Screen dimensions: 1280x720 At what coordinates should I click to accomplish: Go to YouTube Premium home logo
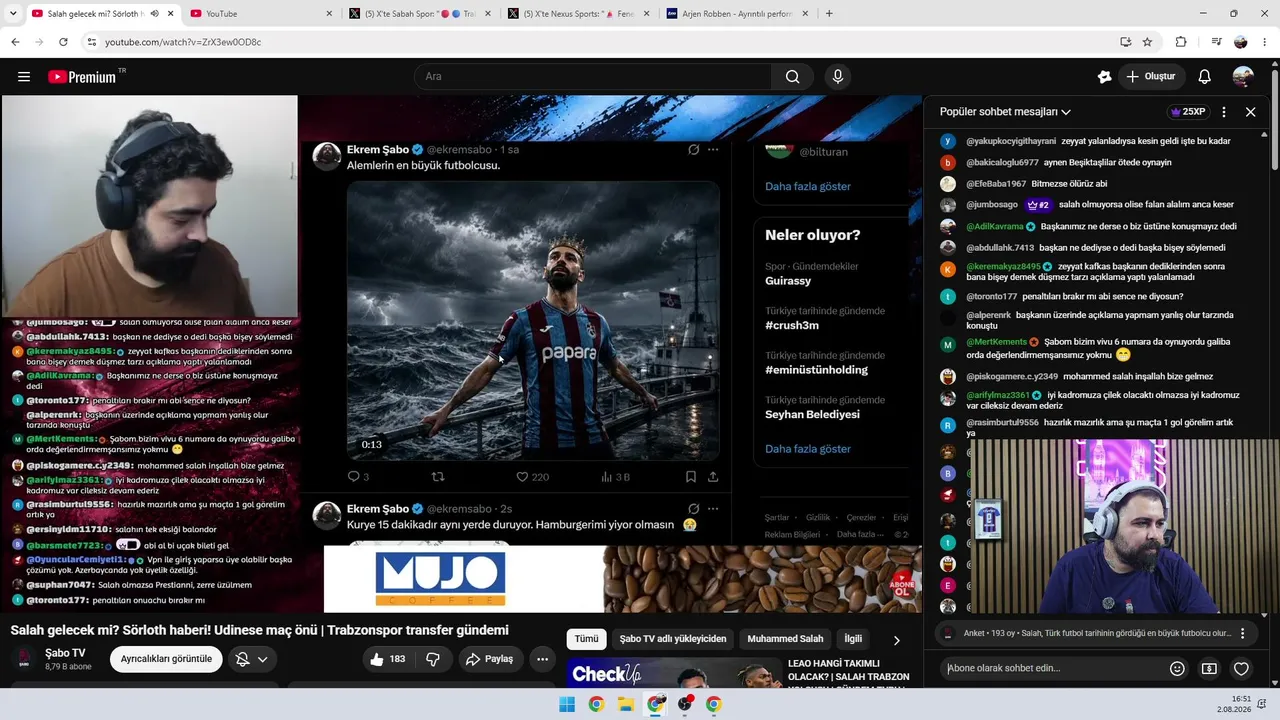[x=82, y=77]
